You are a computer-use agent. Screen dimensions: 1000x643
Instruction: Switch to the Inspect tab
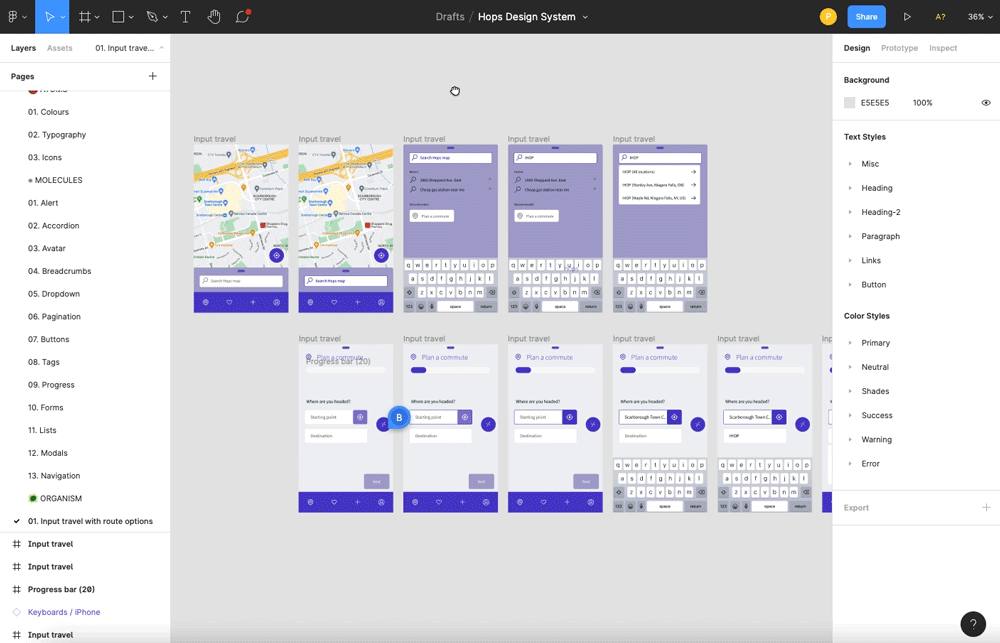pos(943,48)
